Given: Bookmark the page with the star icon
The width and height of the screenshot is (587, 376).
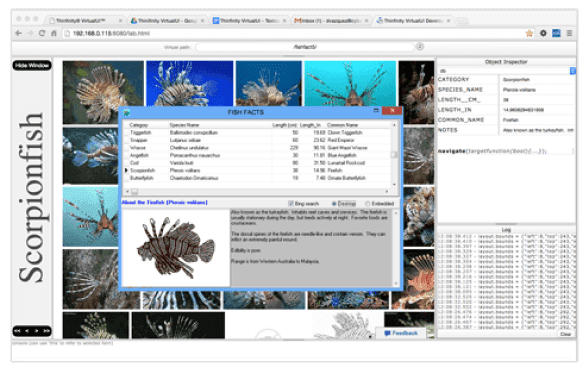Looking at the screenshot, I should point(529,33).
